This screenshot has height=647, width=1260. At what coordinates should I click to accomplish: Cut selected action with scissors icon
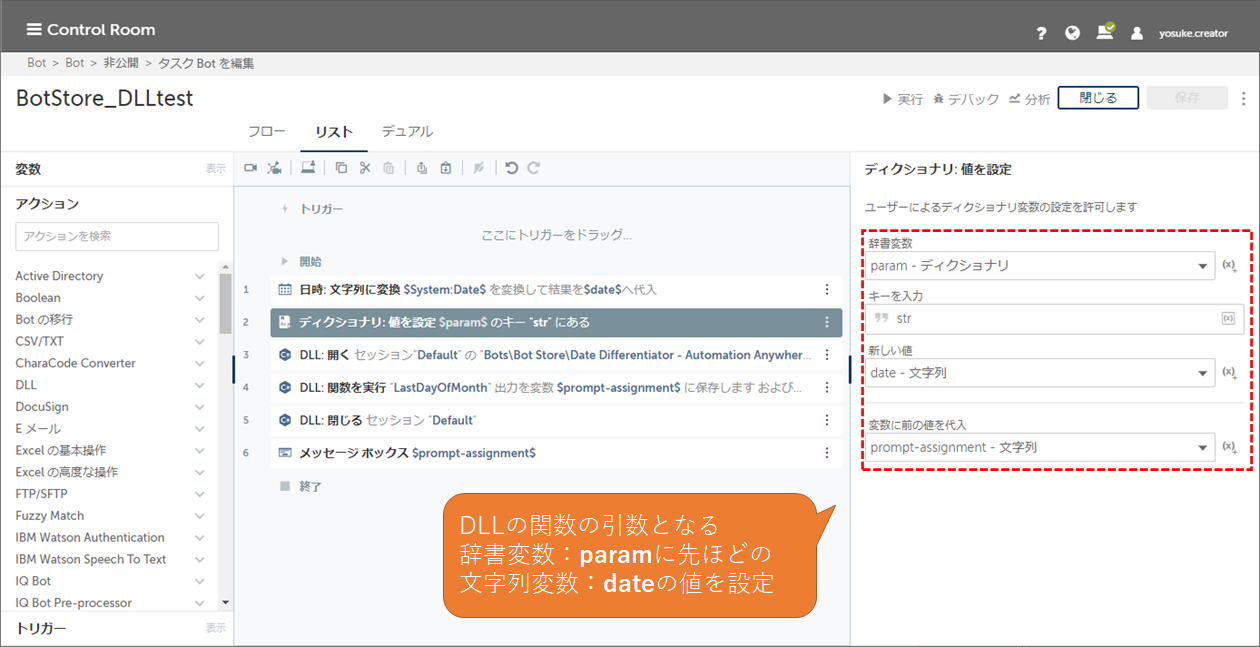tap(365, 168)
